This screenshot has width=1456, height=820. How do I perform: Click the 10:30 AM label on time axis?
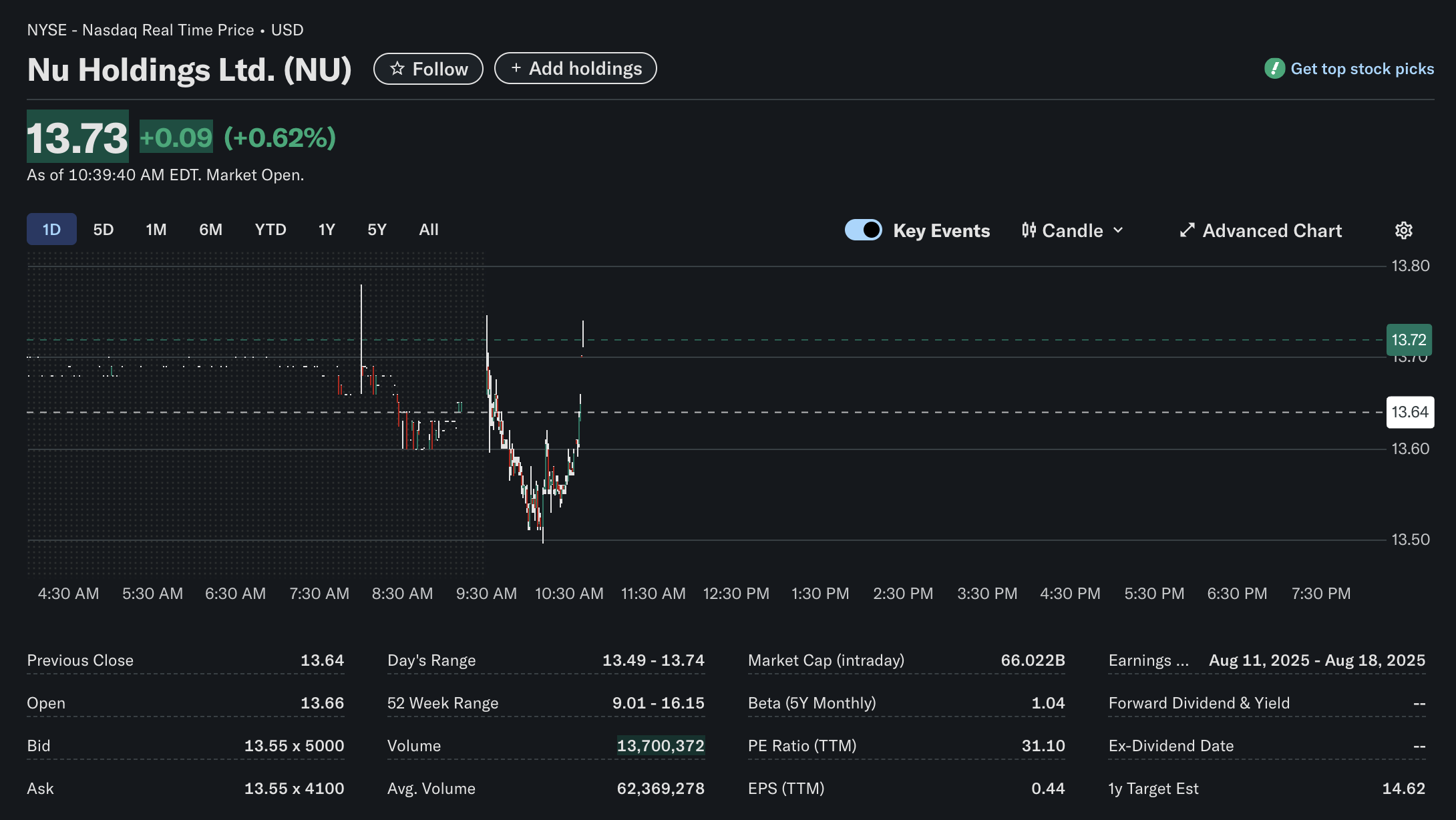569,594
